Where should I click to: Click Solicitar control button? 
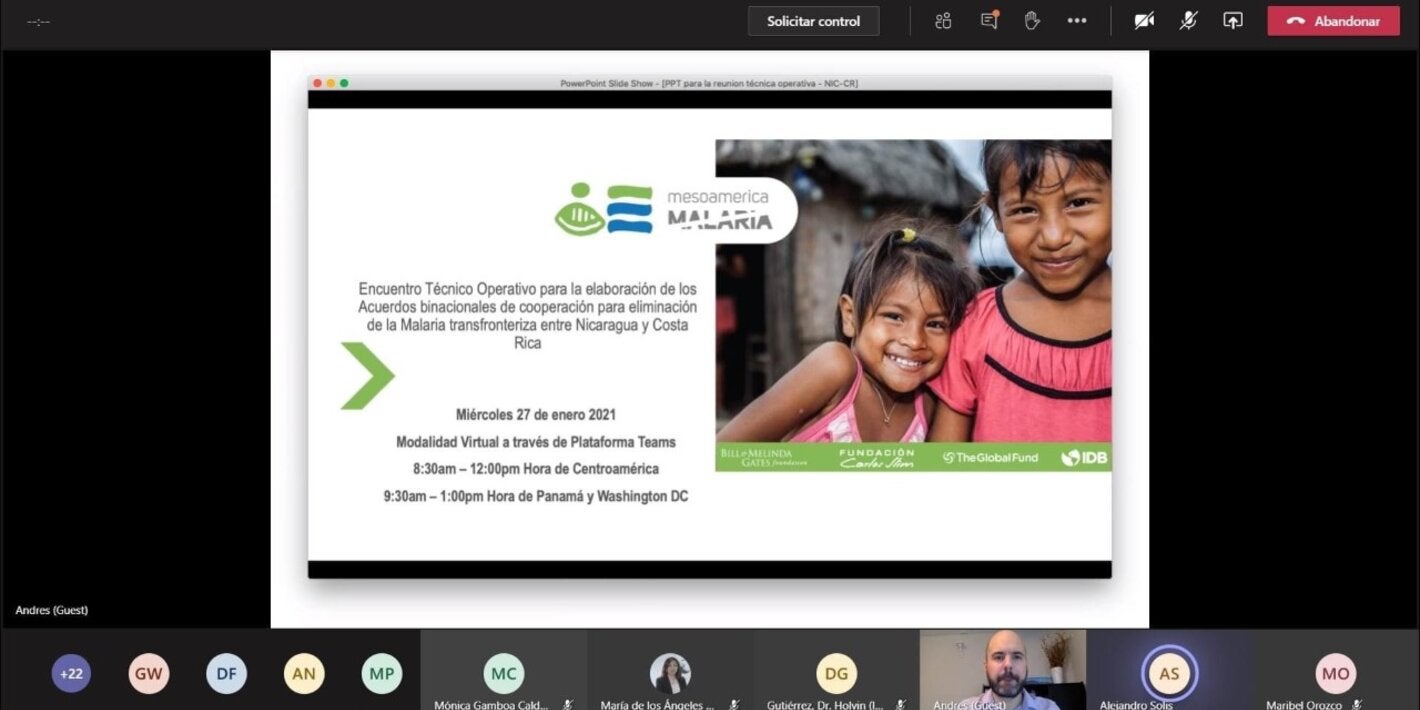click(x=813, y=21)
